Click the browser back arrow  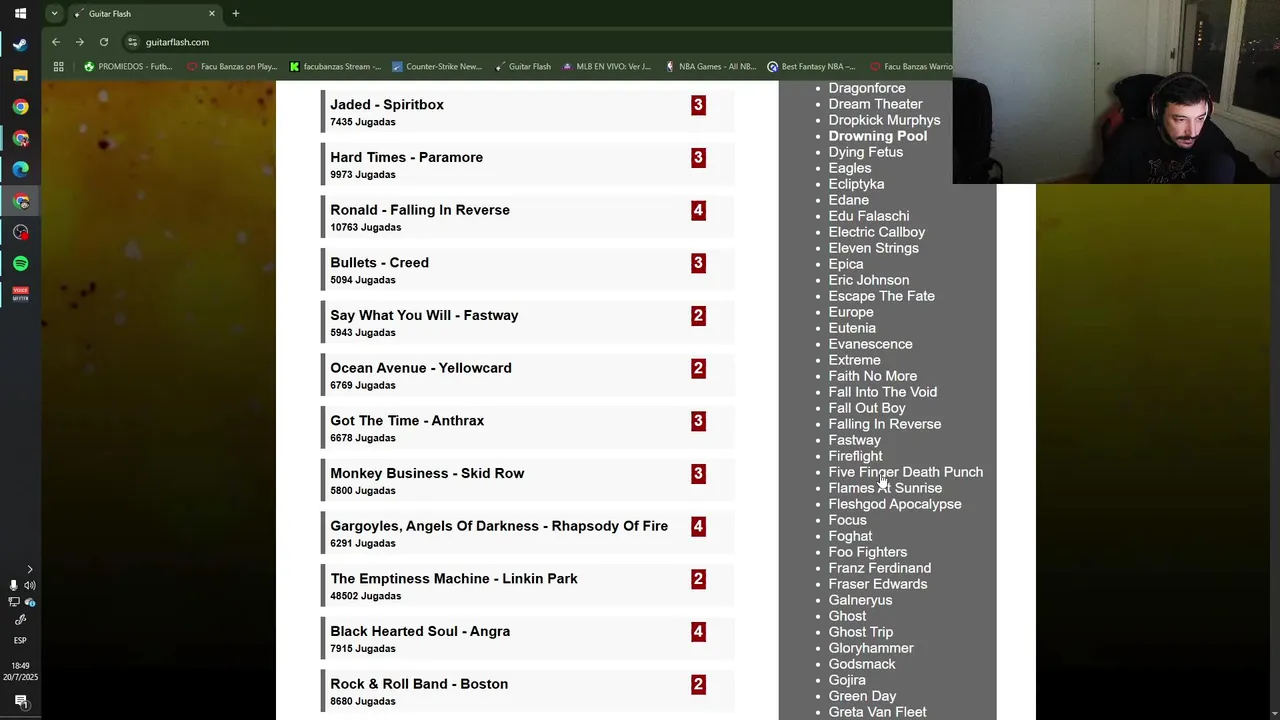[x=56, y=42]
